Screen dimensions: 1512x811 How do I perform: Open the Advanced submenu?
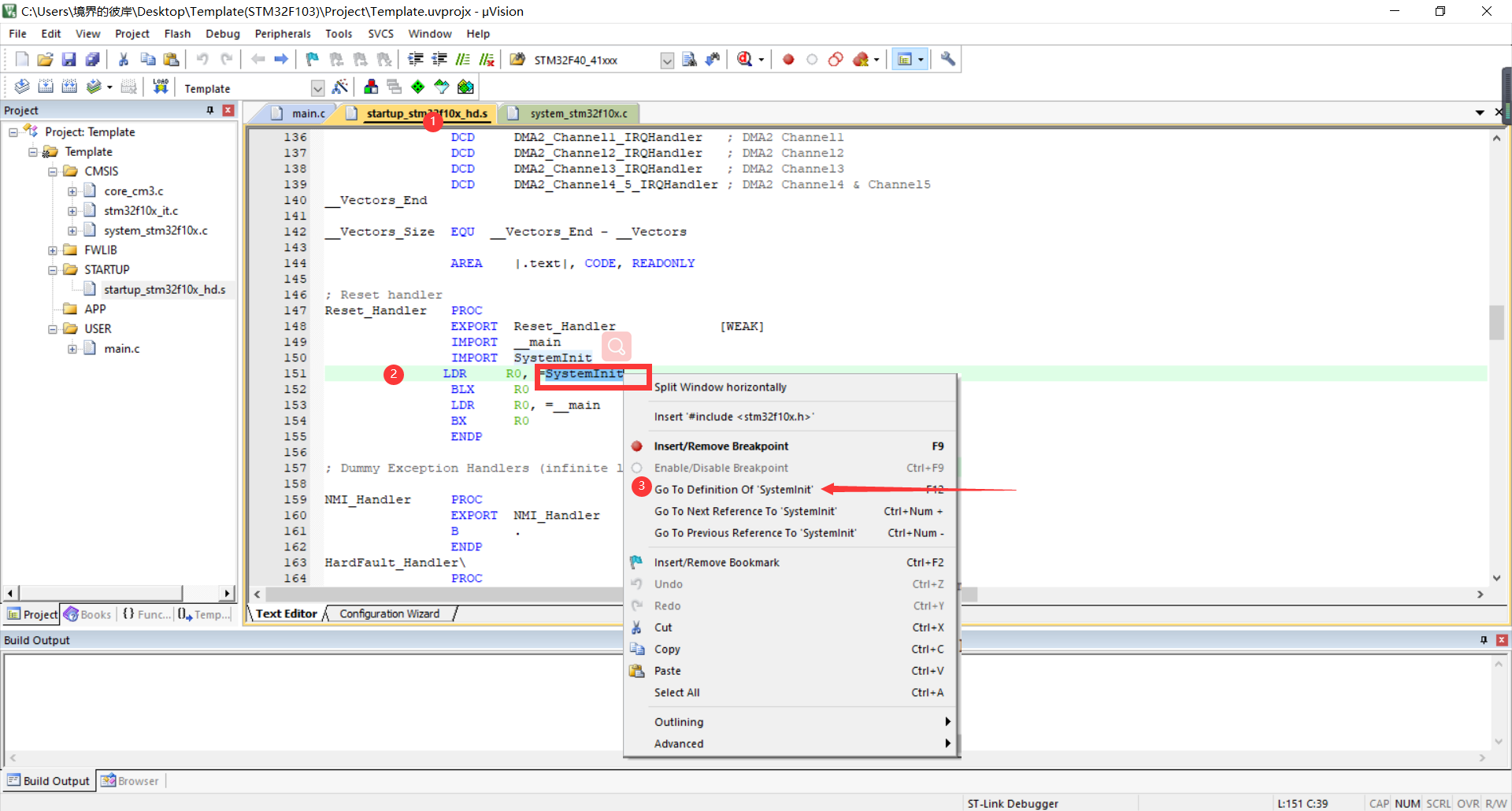(x=791, y=743)
